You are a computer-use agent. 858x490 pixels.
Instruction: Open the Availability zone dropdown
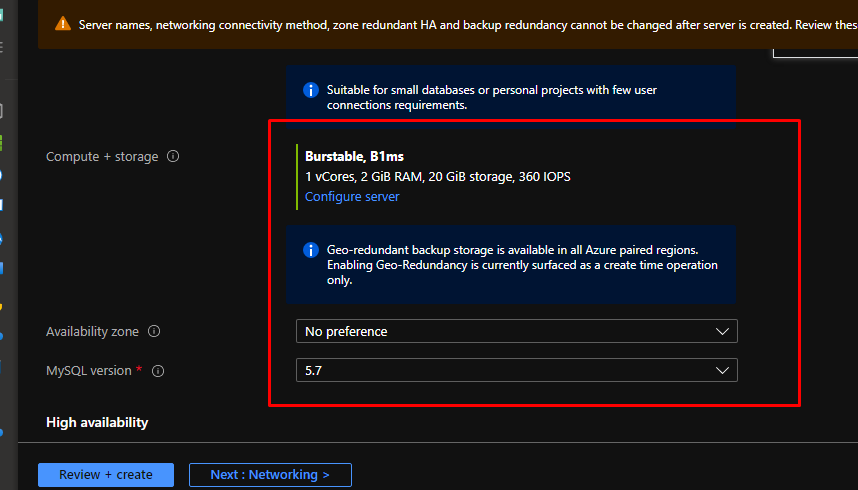[x=516, y=331]
